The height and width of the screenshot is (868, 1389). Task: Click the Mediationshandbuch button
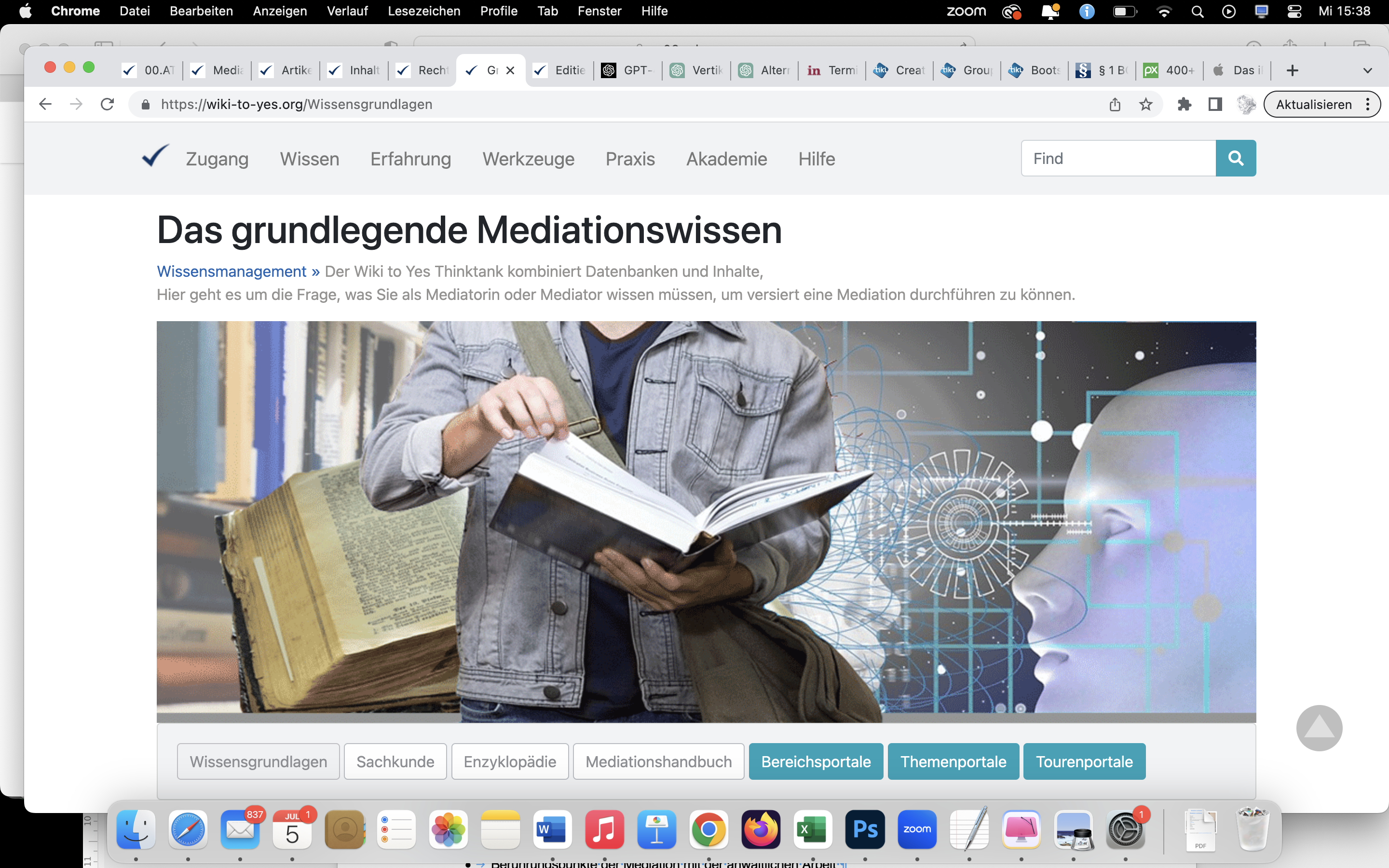(658, 761)
